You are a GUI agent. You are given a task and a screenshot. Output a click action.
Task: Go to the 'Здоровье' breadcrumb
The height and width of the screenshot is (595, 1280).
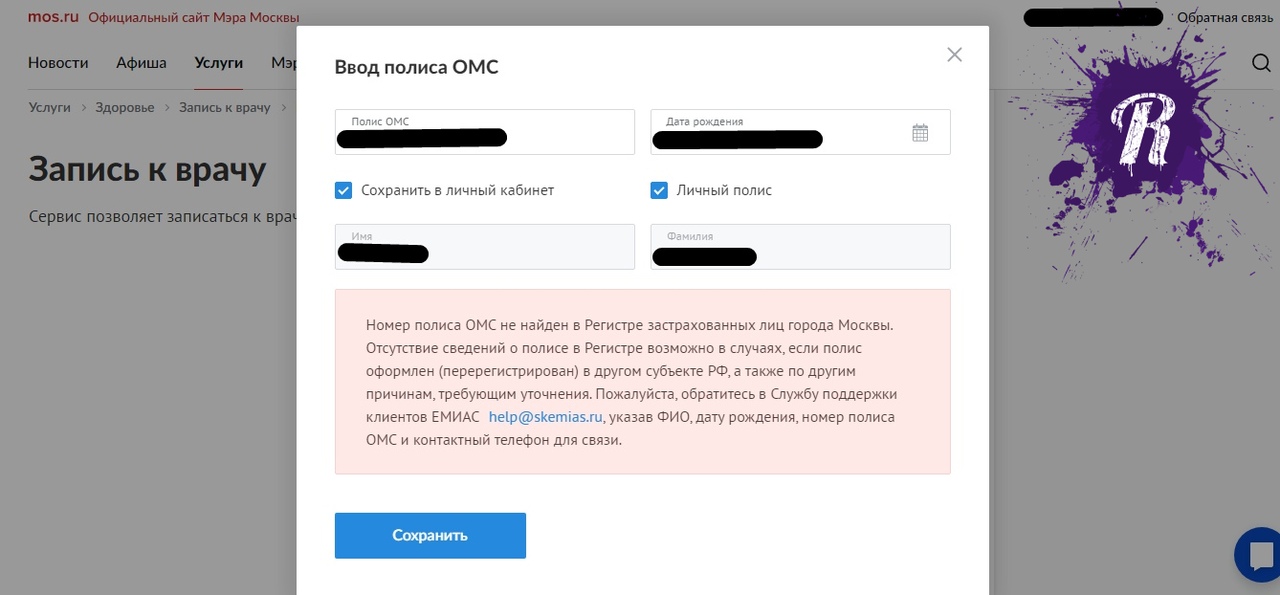tap(125, 107)
